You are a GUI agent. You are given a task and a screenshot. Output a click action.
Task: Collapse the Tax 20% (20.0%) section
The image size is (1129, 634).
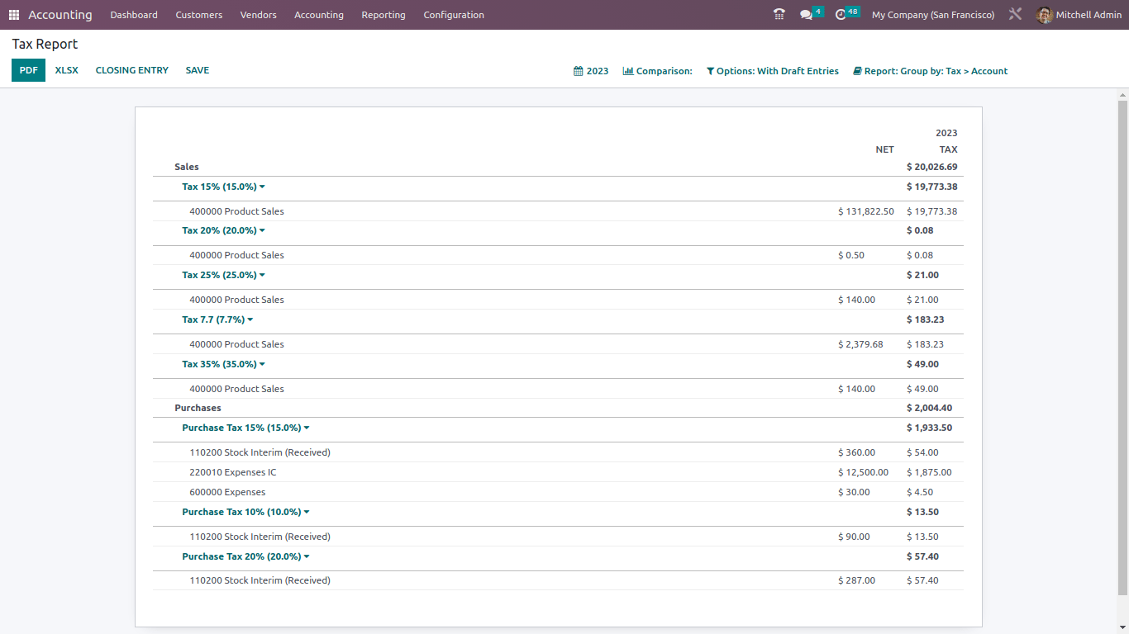click(223, 230)
